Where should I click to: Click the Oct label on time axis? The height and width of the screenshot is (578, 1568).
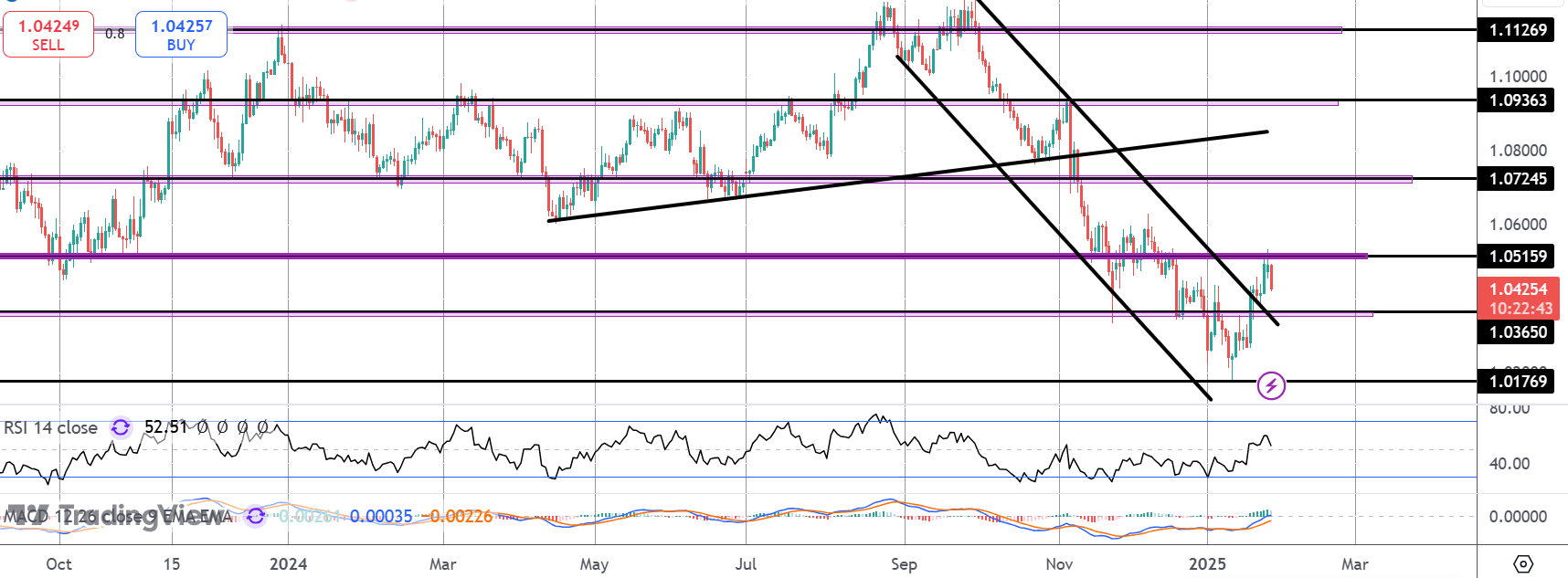coord(58,563)
